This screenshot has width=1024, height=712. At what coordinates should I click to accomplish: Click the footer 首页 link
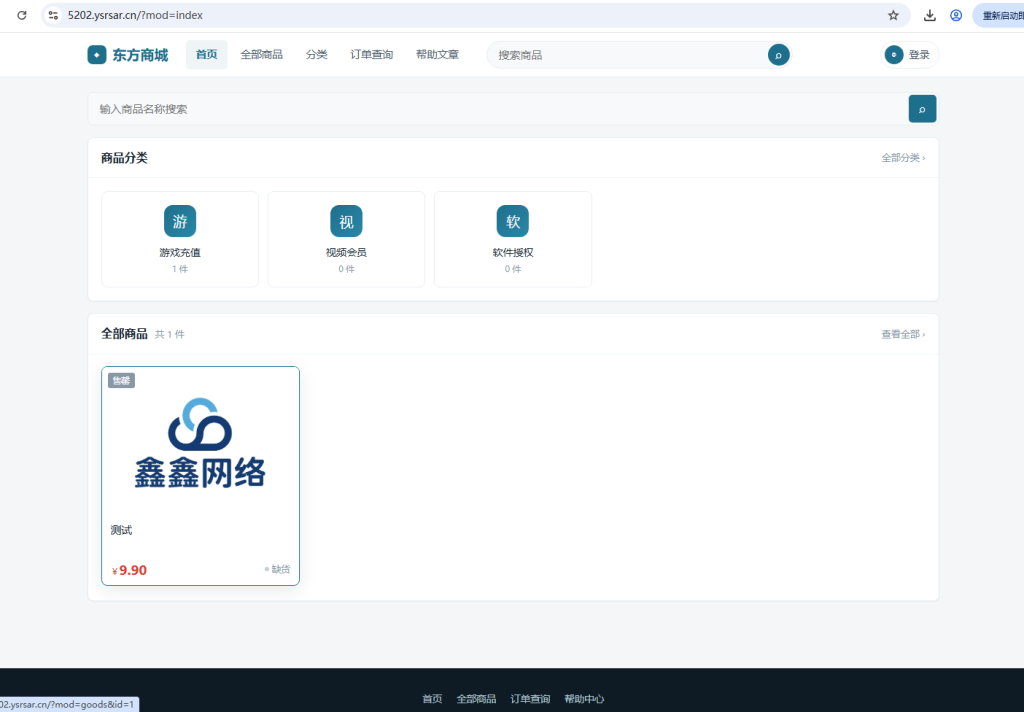432,699
